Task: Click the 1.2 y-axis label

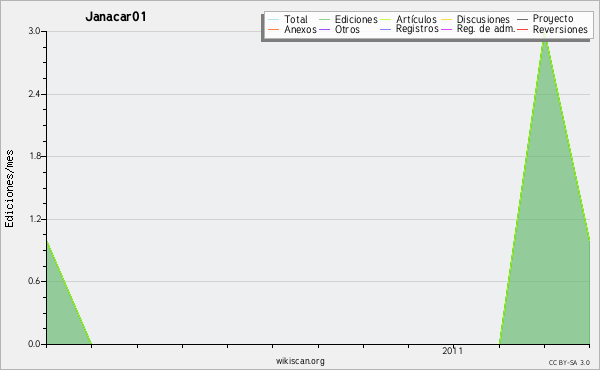Action: (x=34, y=219)
